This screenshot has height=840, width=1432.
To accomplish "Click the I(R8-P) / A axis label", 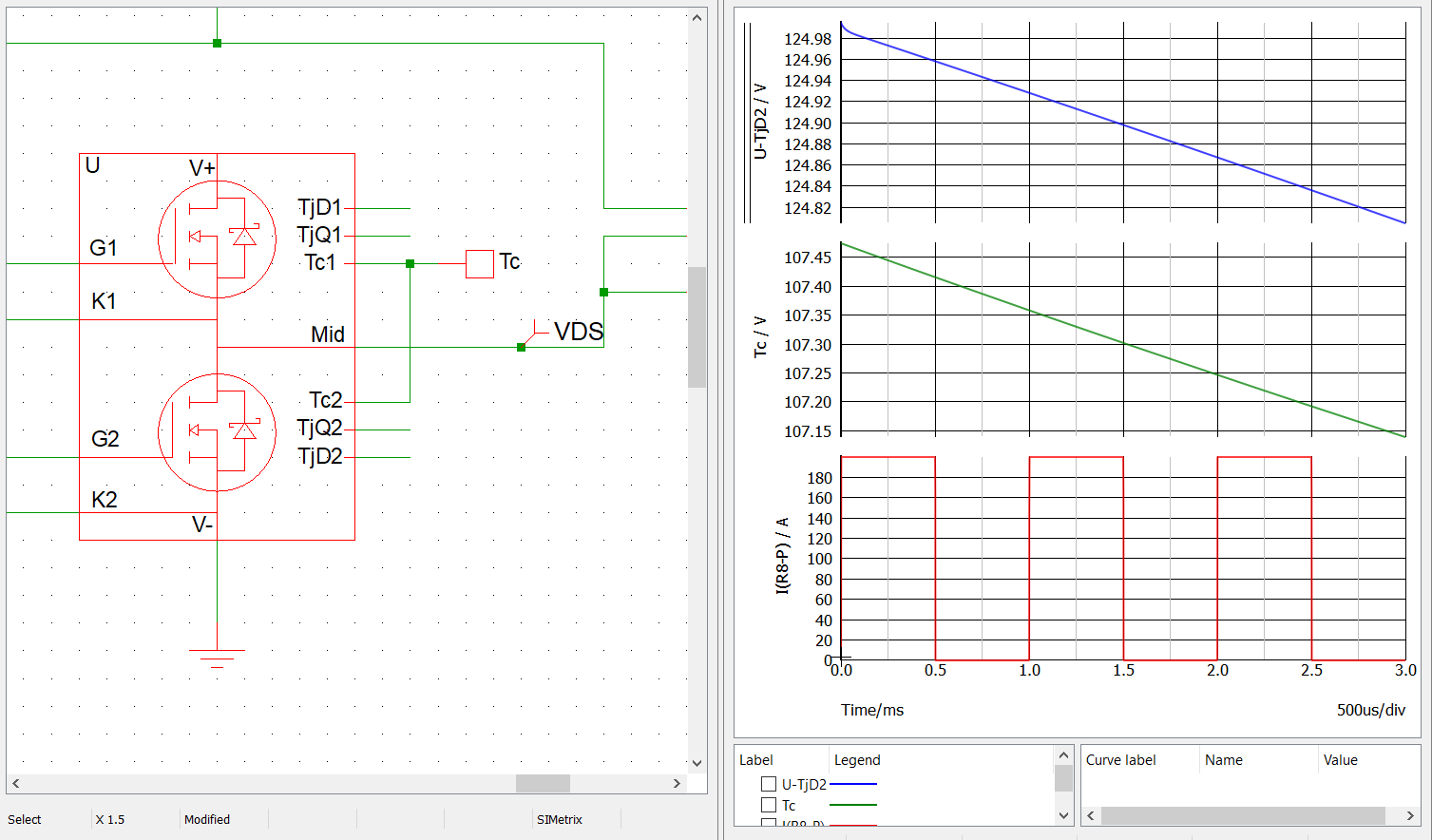I will [x=783, y=556].
